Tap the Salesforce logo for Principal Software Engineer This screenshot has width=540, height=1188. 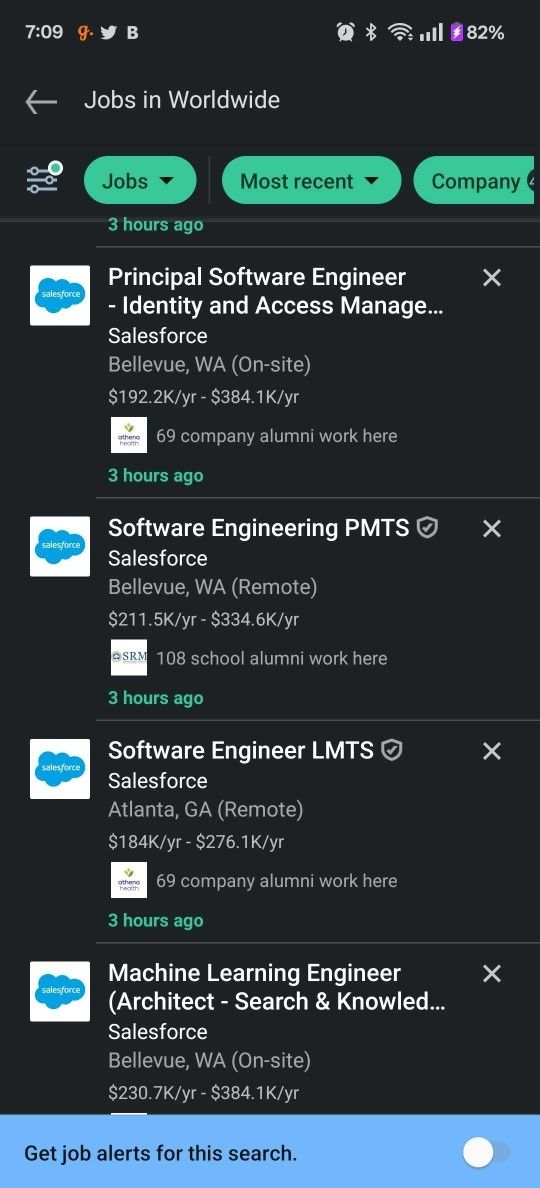[60, 295]
